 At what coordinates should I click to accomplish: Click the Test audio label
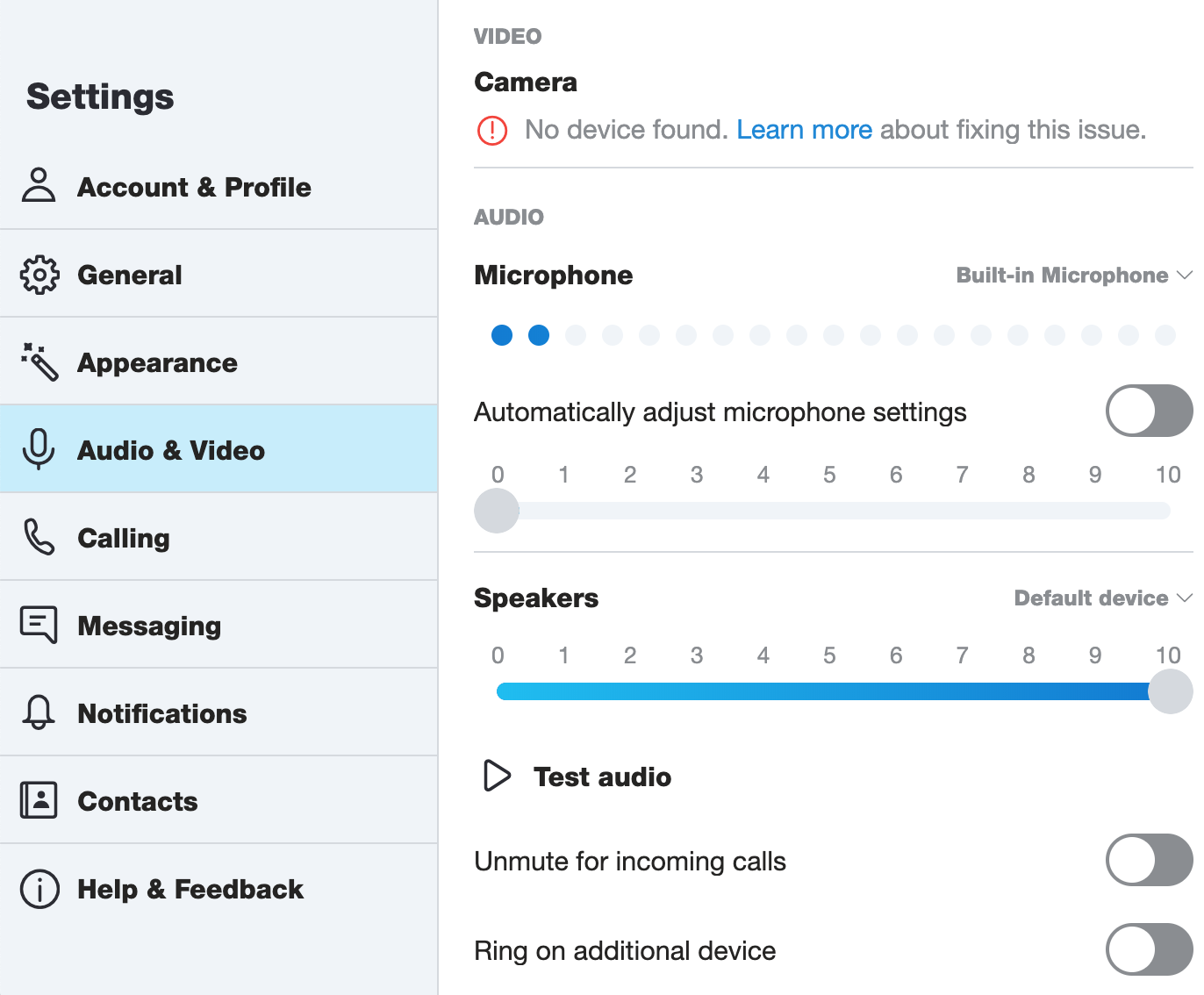[x=602, y=777]
